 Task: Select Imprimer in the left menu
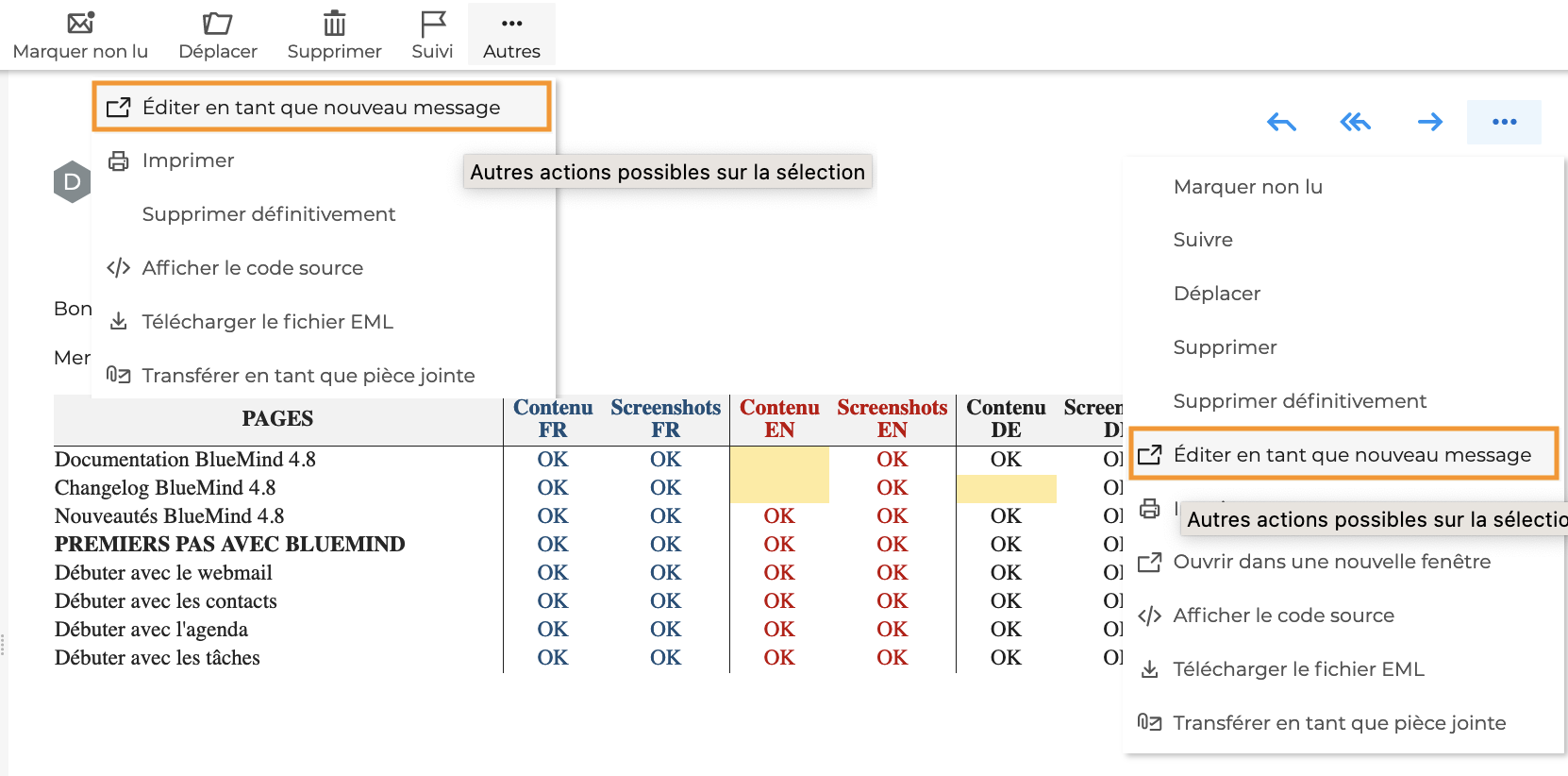pos(188,160)
